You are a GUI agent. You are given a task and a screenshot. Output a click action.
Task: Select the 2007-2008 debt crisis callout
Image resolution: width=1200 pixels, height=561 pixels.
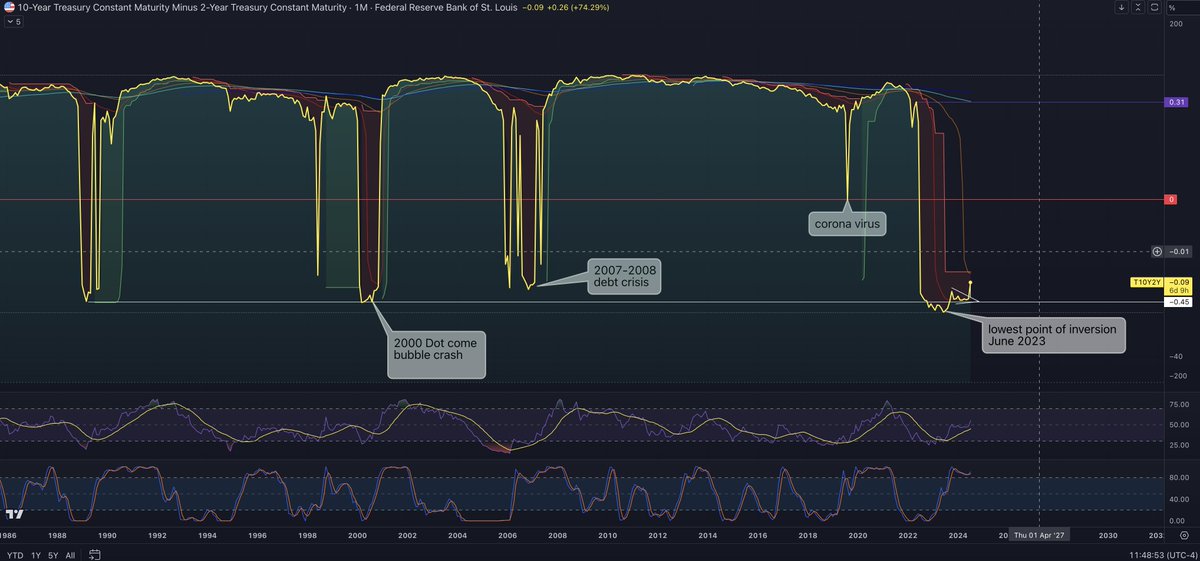[622, 278]
